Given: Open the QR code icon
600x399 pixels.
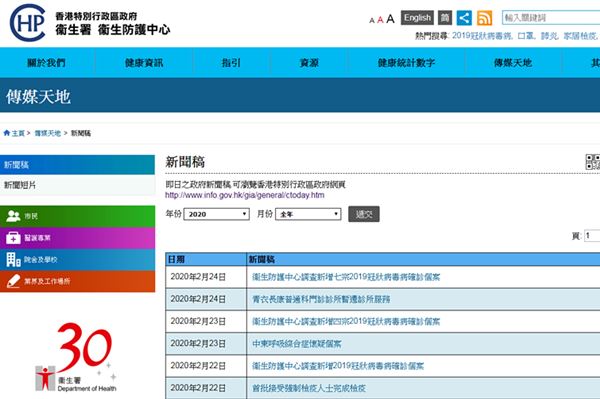Looking at the screenshot, I should click(x=593, y=162).
